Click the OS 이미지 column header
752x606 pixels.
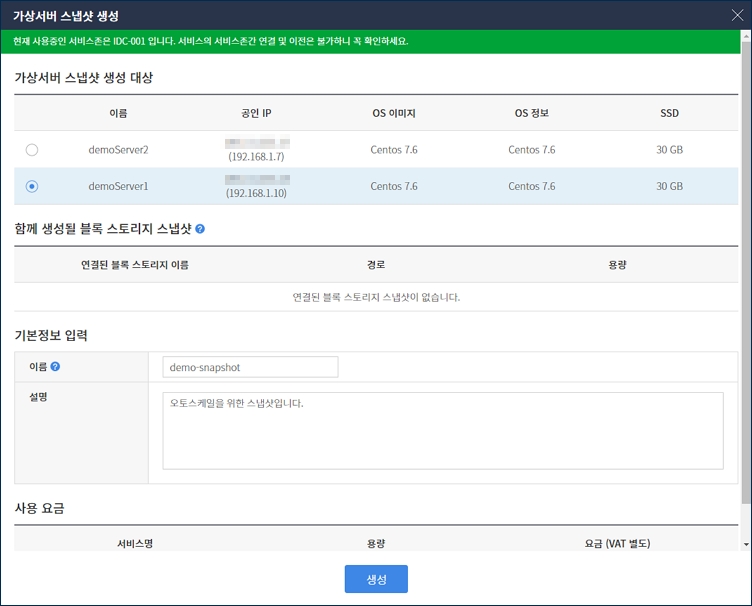[x=393, y=114]
